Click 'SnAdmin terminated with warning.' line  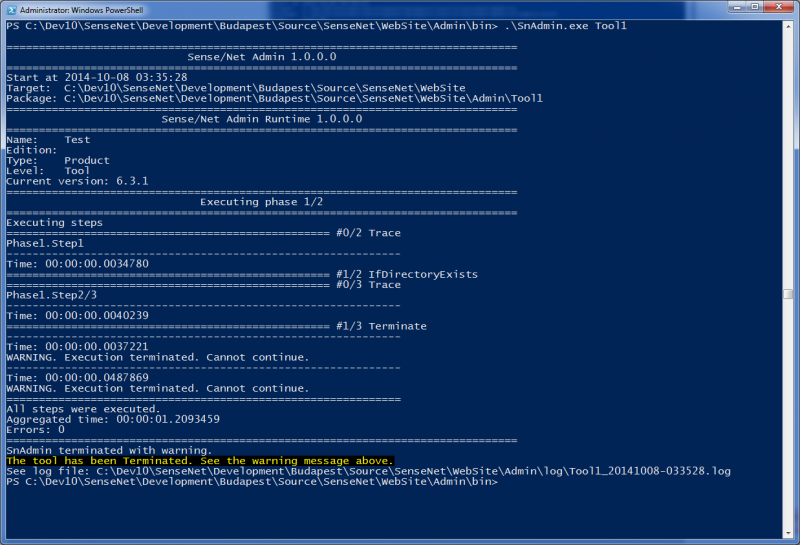[x=109, y=451]
